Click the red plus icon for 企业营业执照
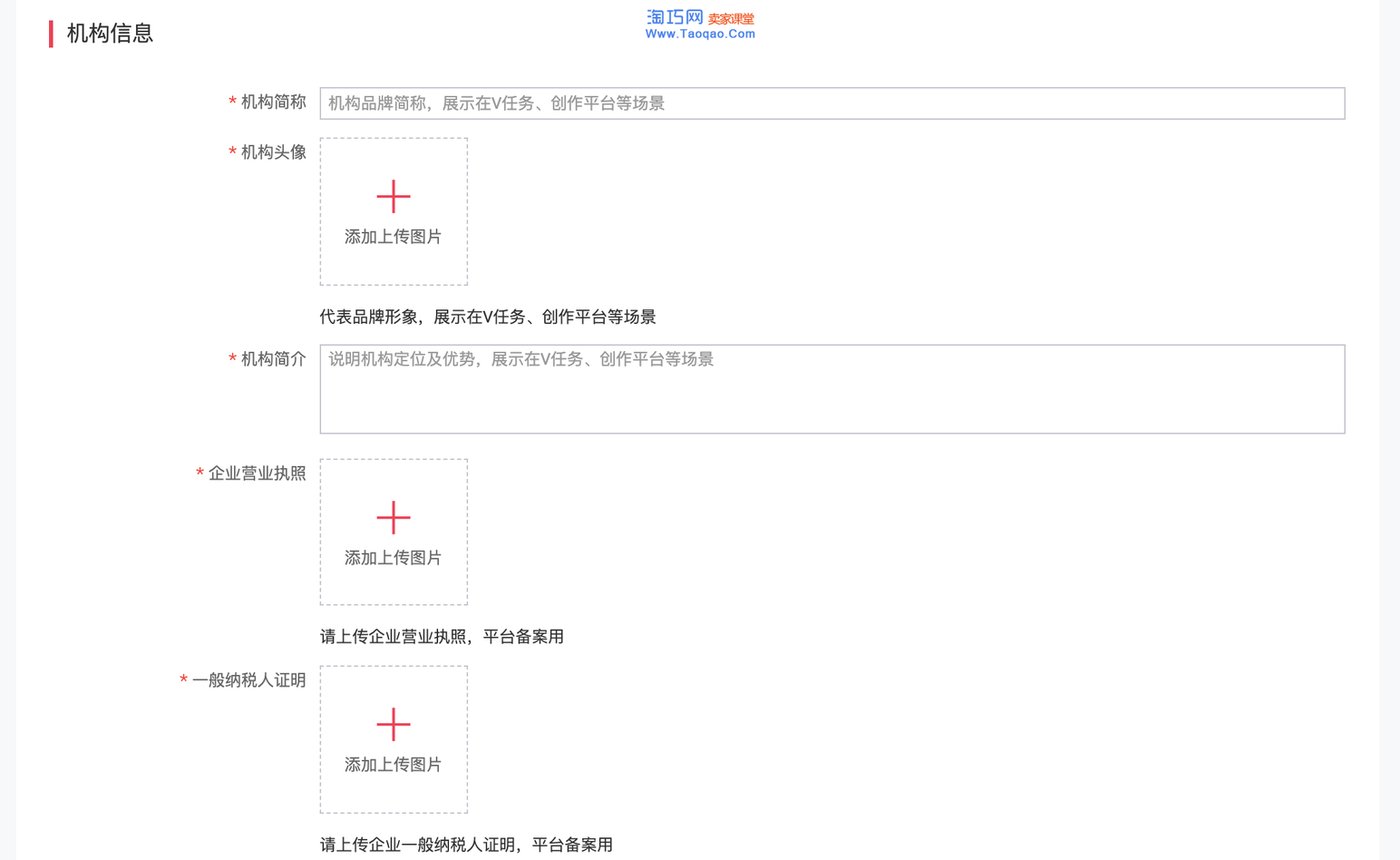Viewport: 1400px width, 860px height. pyautogui.click(x=394, y=517)
